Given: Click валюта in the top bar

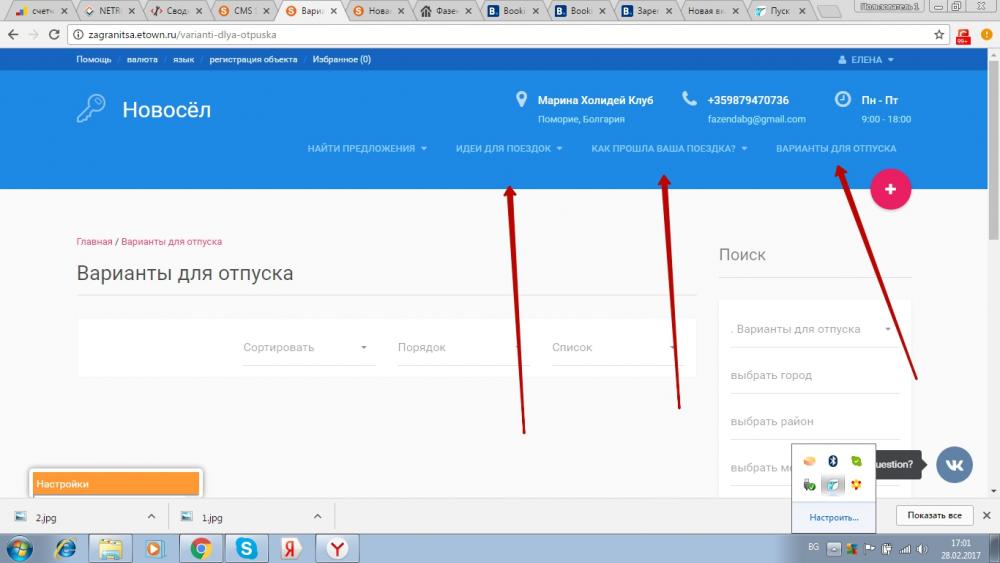Looking at the screenshot, I should (x=142, y=59).
